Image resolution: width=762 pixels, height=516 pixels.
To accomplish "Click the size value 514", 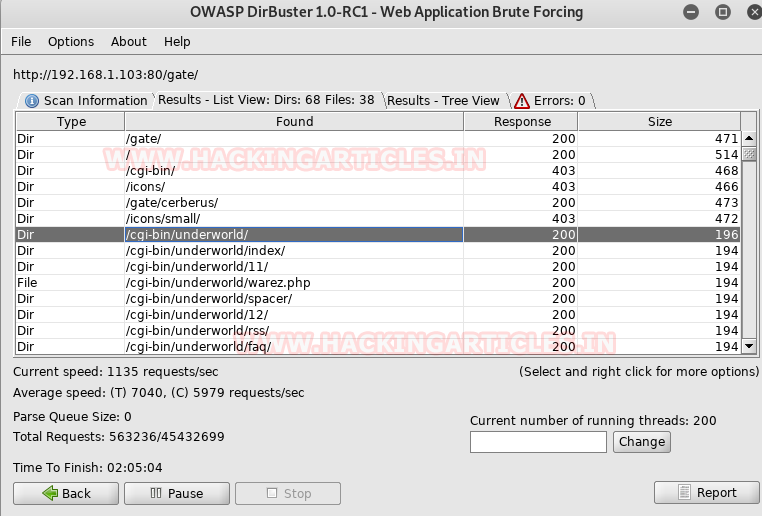I will coord(726,155).
